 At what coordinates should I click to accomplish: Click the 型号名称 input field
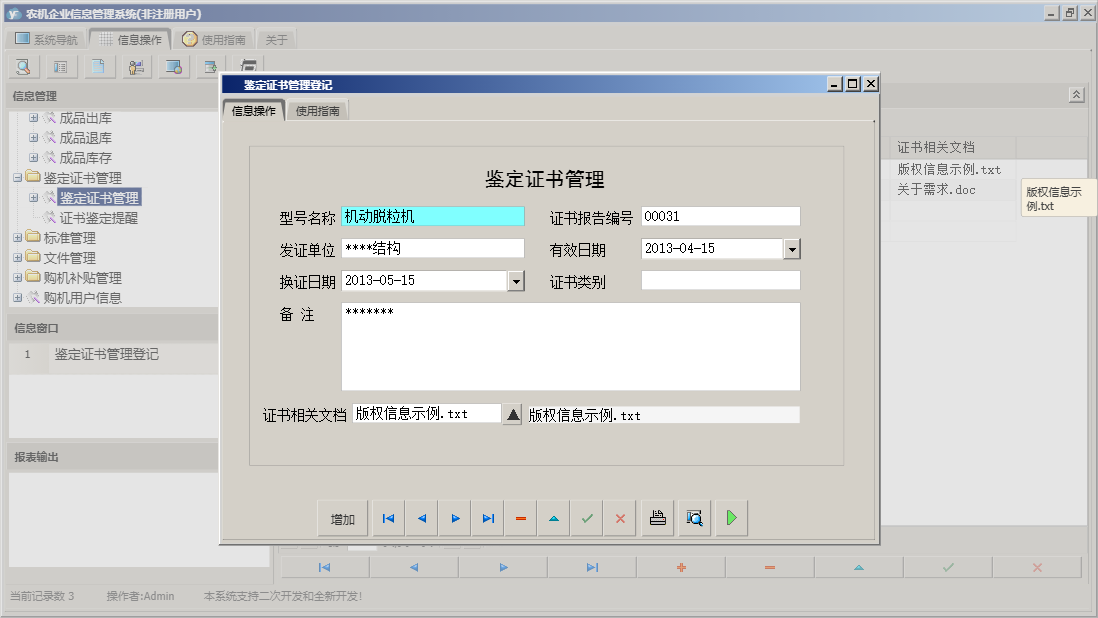[433, 216]
